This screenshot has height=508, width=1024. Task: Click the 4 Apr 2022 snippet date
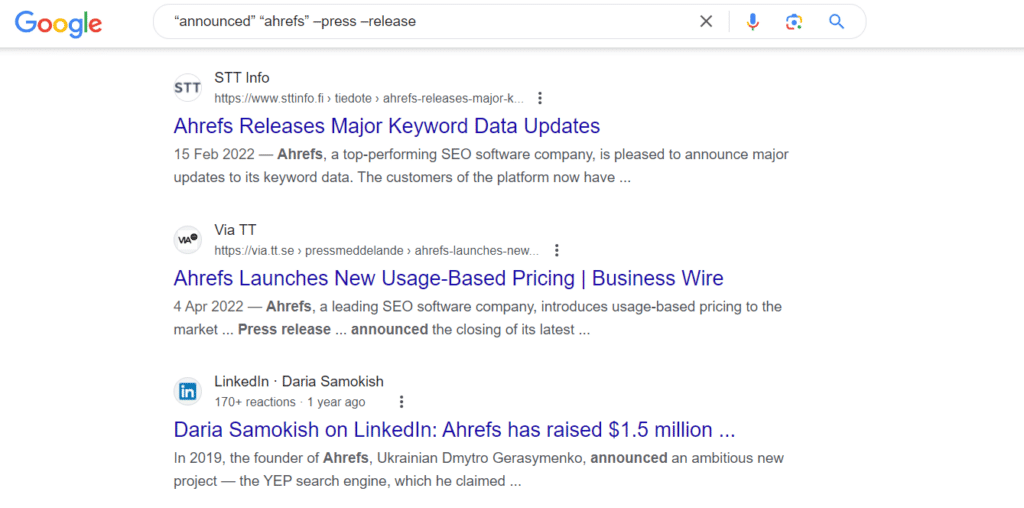(208, 306)
